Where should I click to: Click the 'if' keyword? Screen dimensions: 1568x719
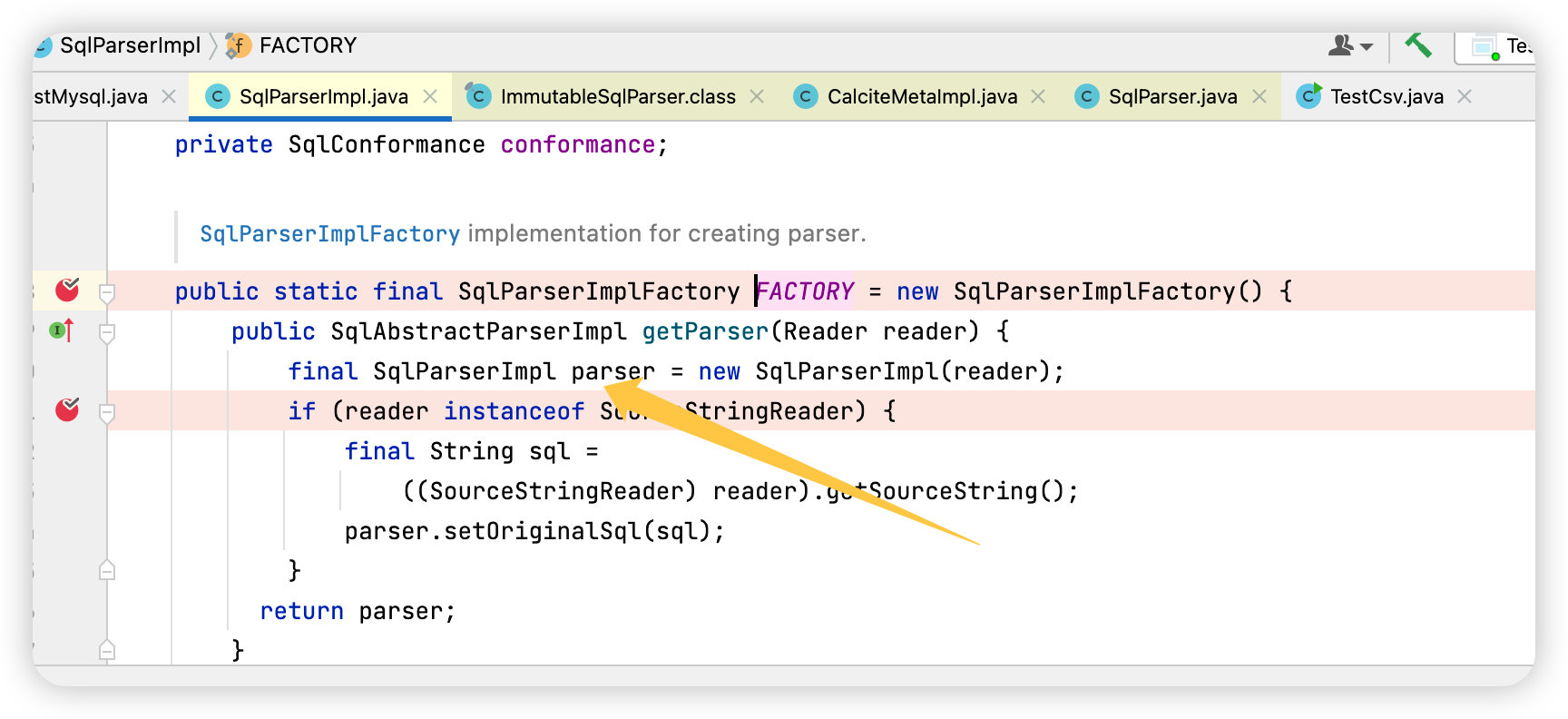pyautogui.click(x=302, y=411)
